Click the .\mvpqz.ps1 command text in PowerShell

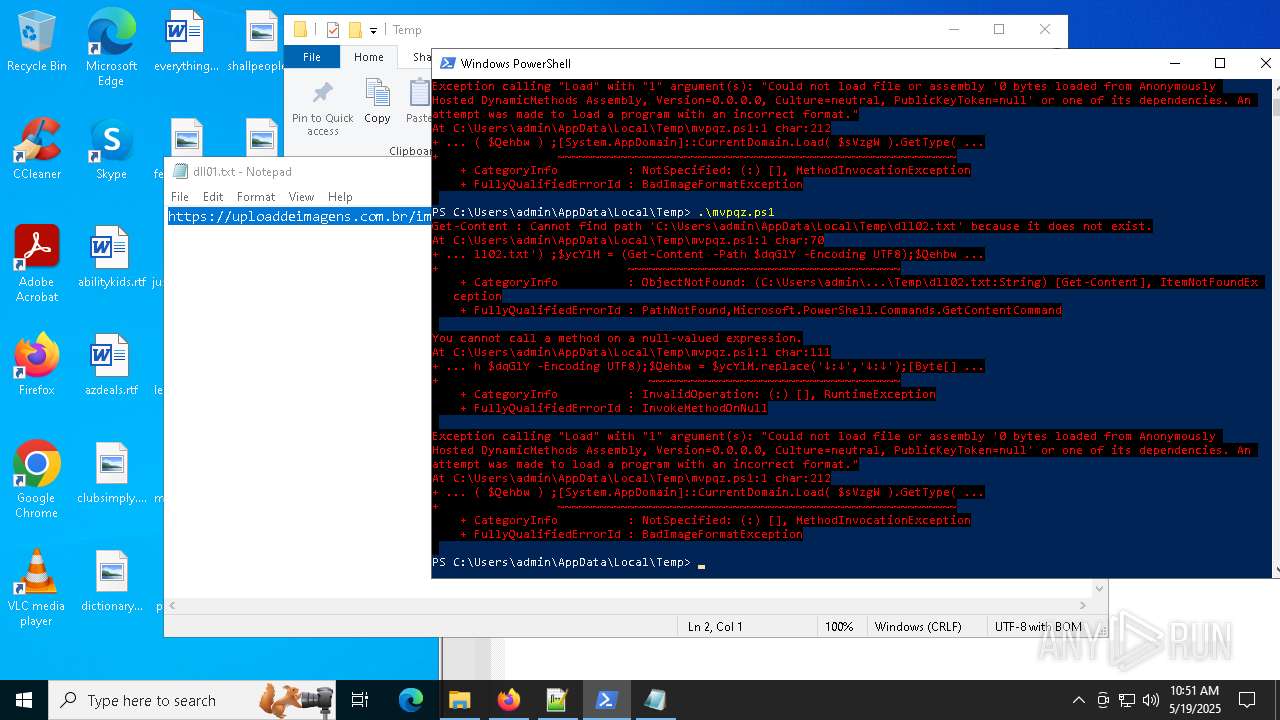click(x=735, y=212)
